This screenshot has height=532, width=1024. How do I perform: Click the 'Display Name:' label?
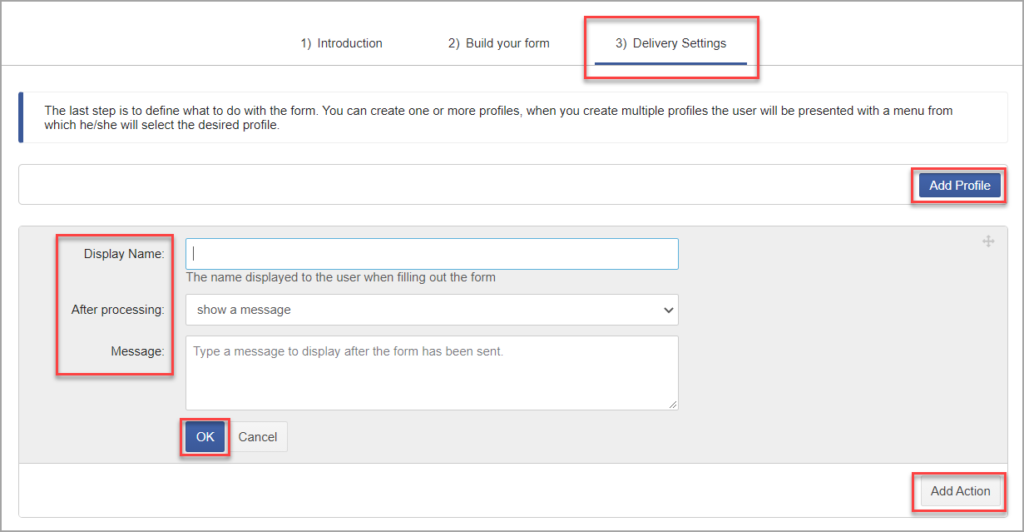coord(124,254)
